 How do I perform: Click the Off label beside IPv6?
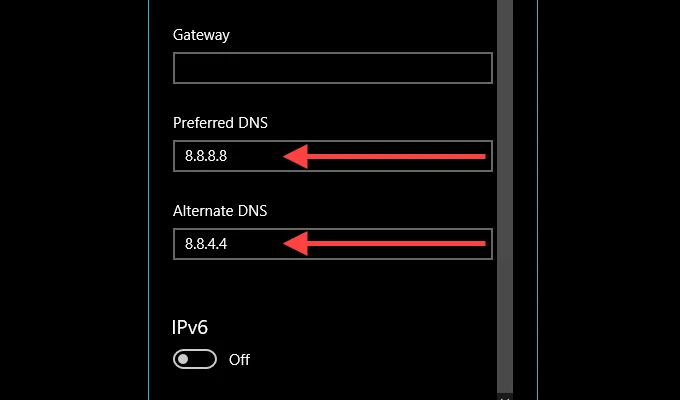click(239, 360)
